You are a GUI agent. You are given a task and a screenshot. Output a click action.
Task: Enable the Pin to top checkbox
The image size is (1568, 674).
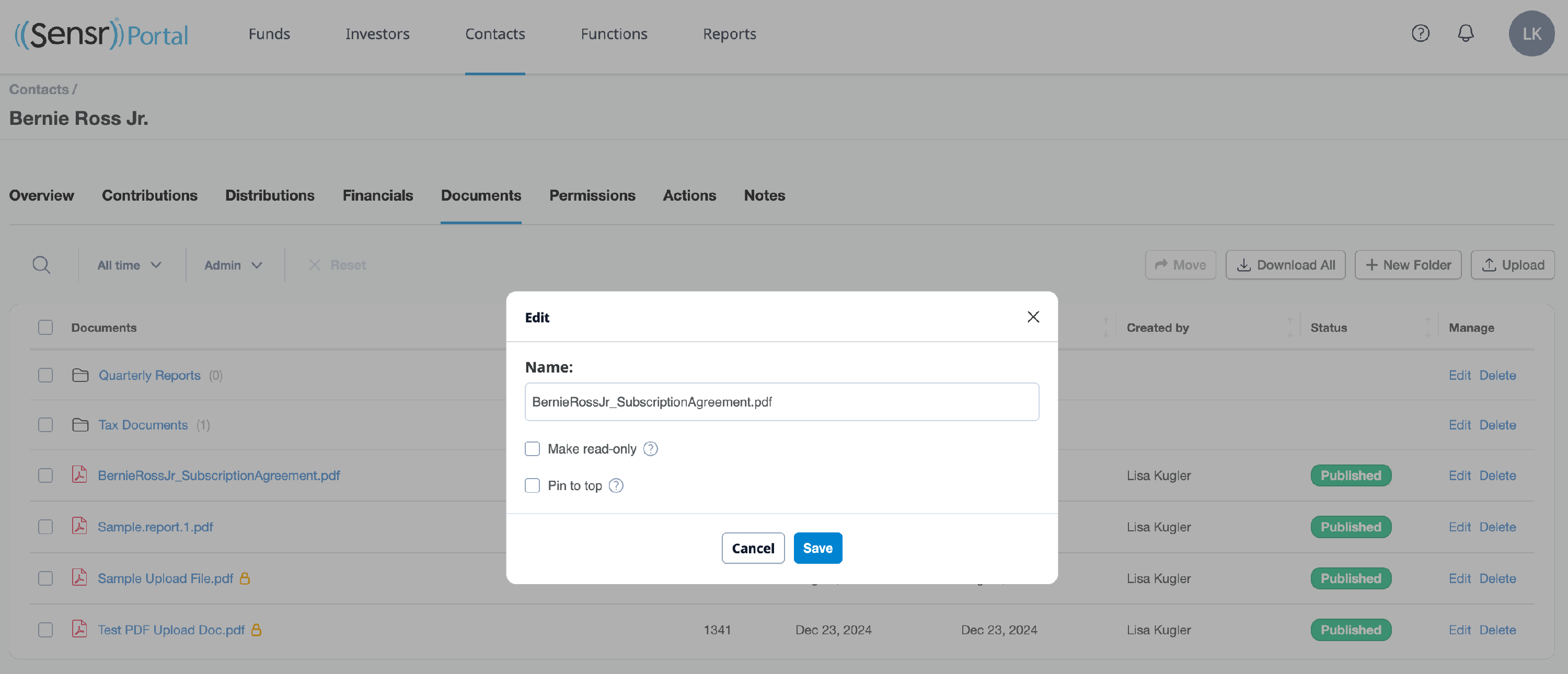point(532,485)
